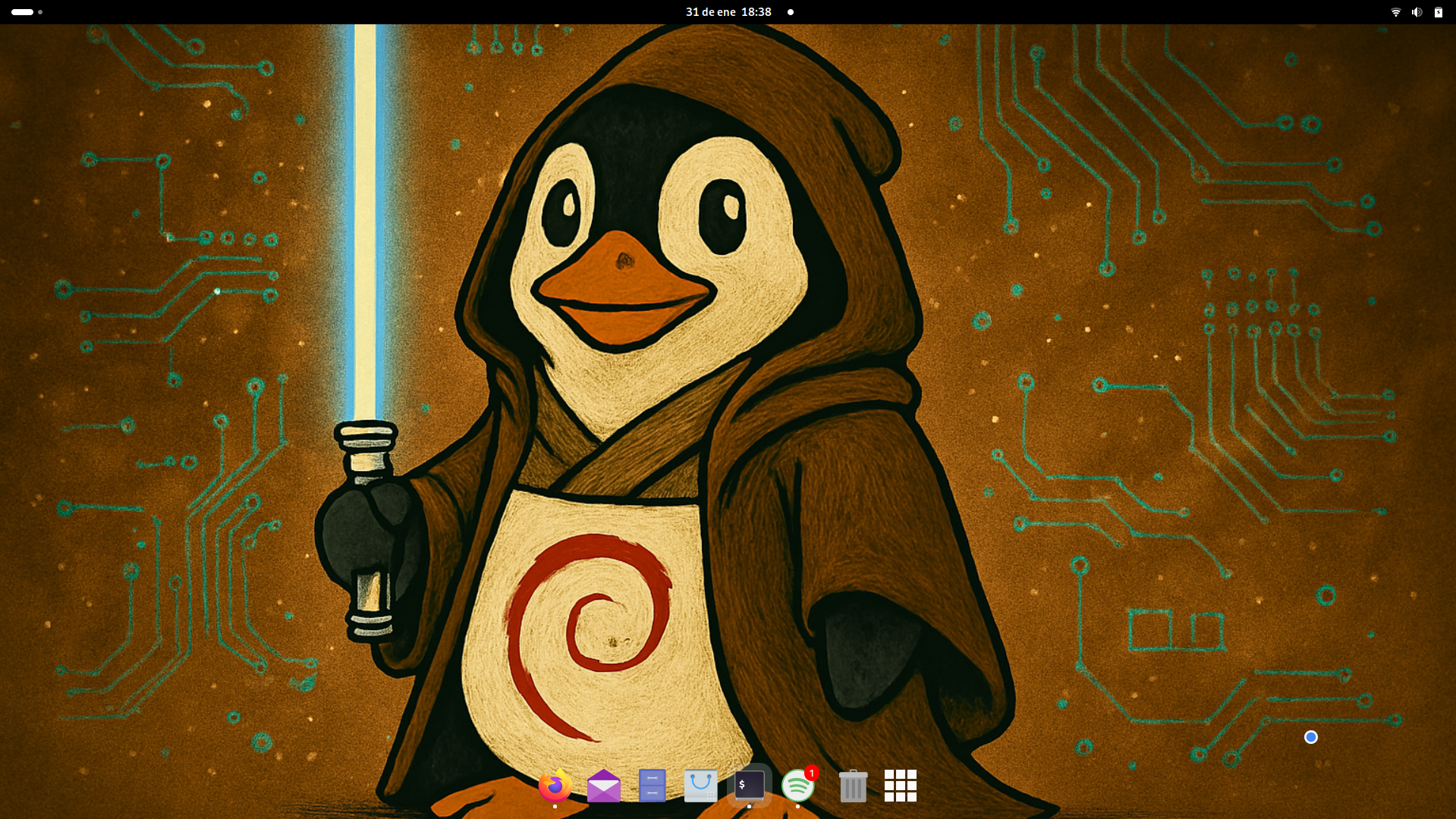Click the active workspace pill indicator
1456x819 pixels.
click(x=22, y=12)
